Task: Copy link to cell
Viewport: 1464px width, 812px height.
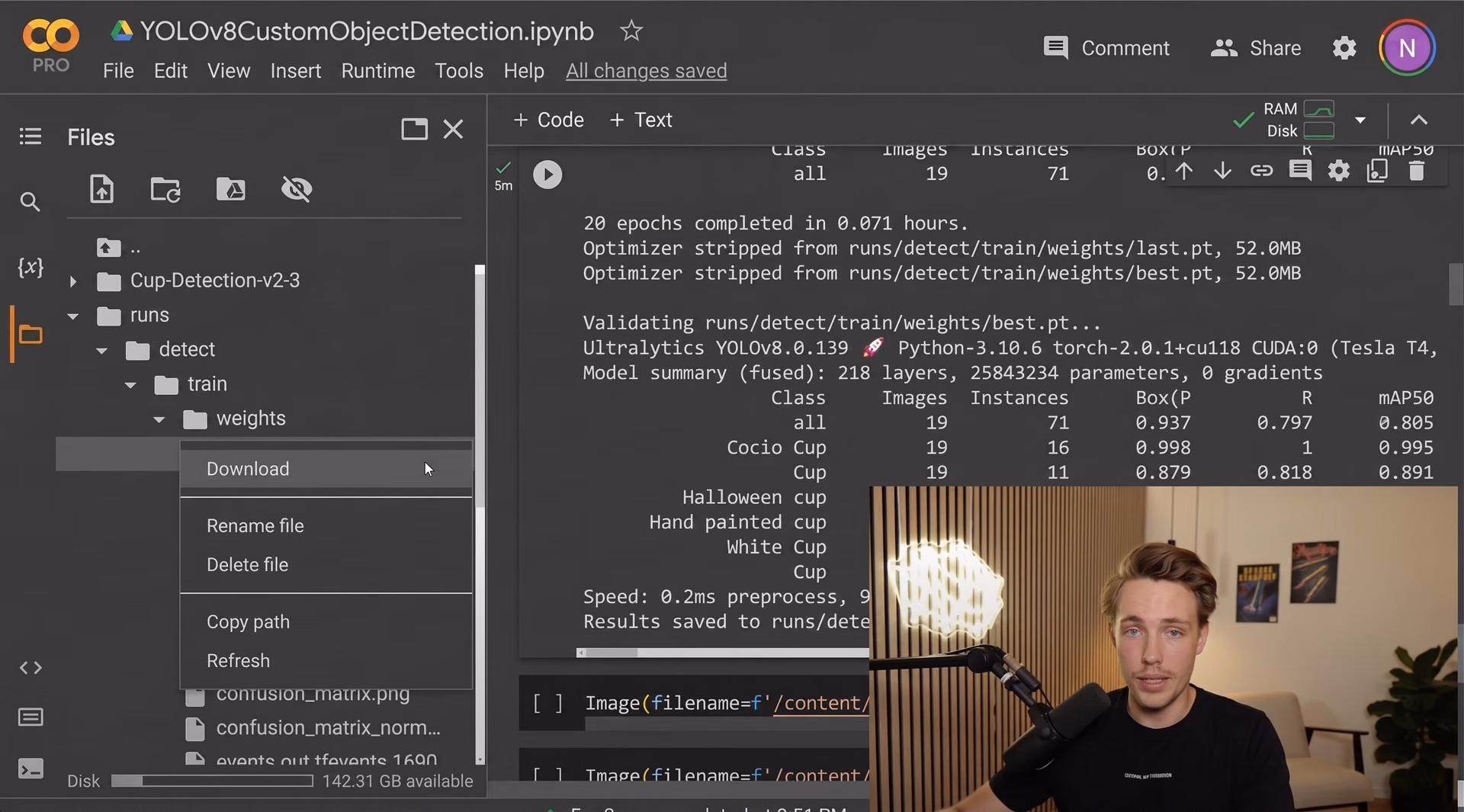Action: coord(1261,171)
